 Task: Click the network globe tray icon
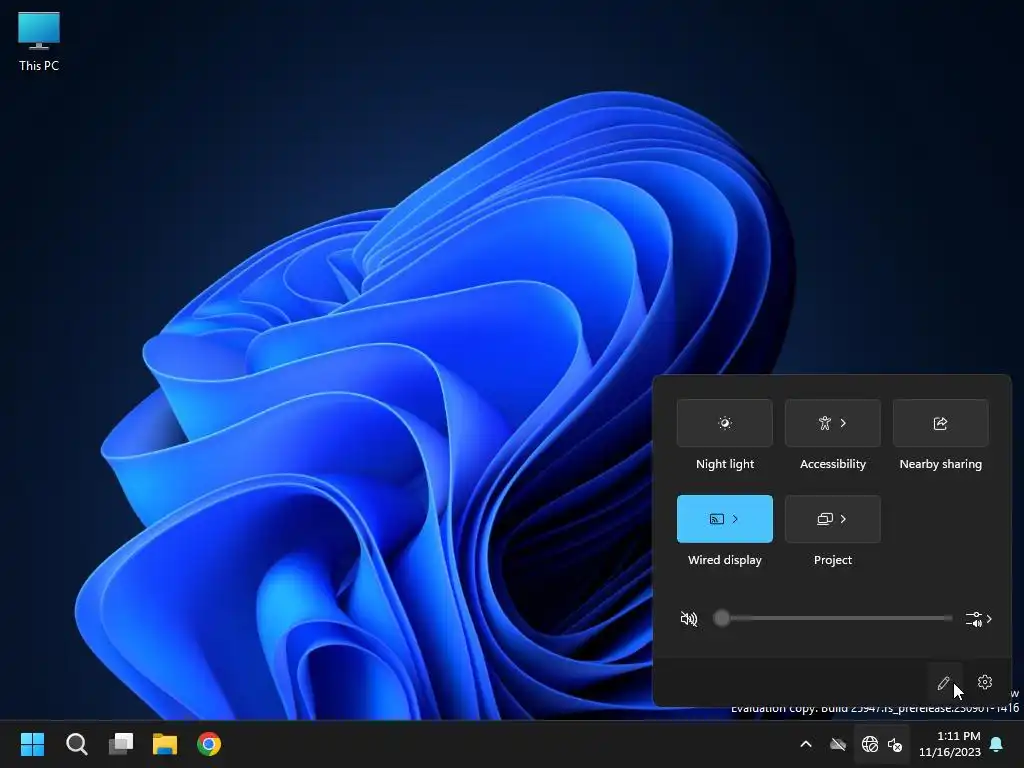869,744
